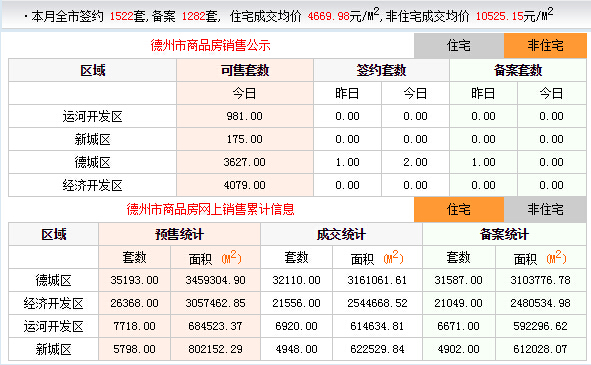591x365 pixels.
Task: Click 德城区 yesterday's 签约 value 1.00
Action: (347, 162)
